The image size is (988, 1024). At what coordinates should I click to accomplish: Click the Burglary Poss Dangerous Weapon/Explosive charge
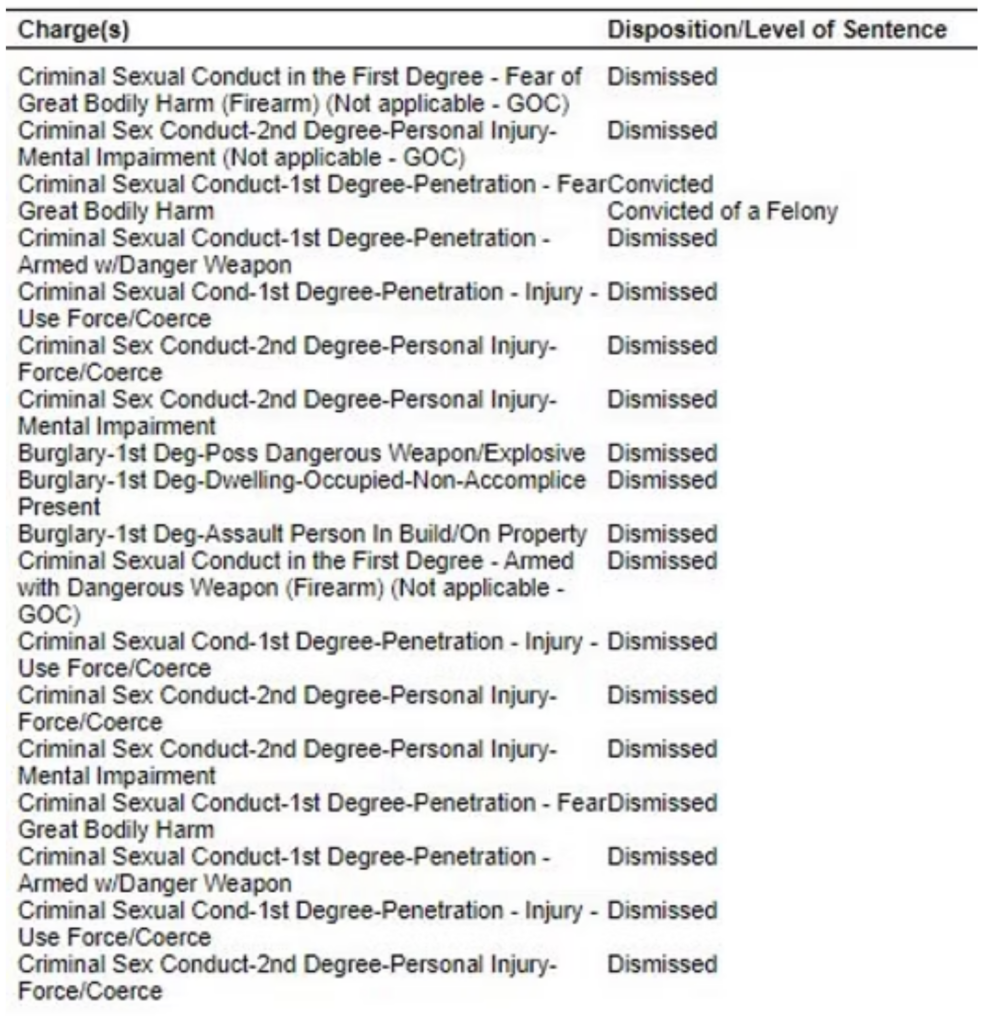pos(302,454)
